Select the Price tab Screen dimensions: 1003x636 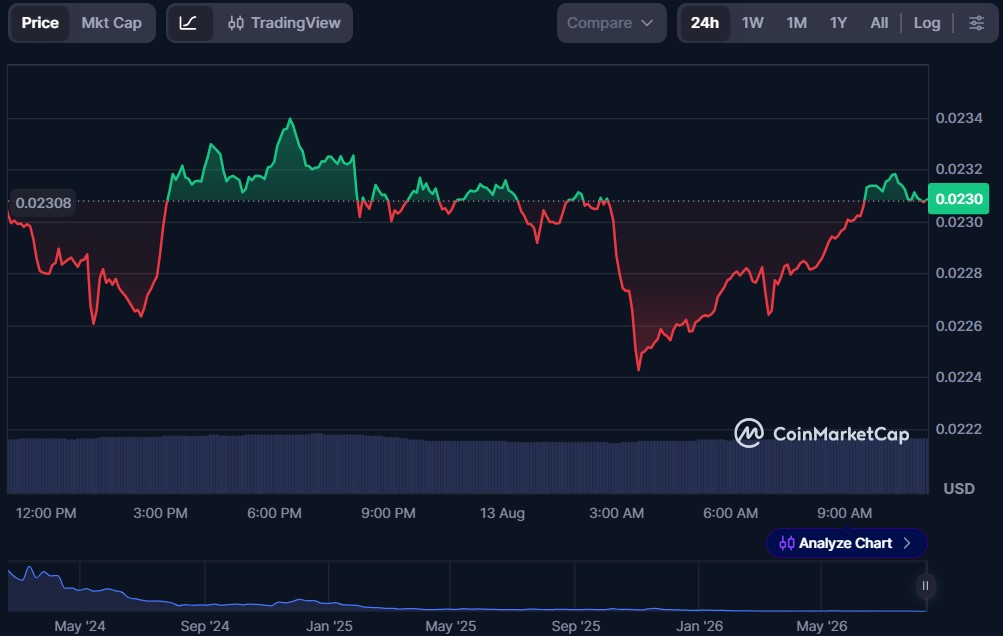[40, 23]
